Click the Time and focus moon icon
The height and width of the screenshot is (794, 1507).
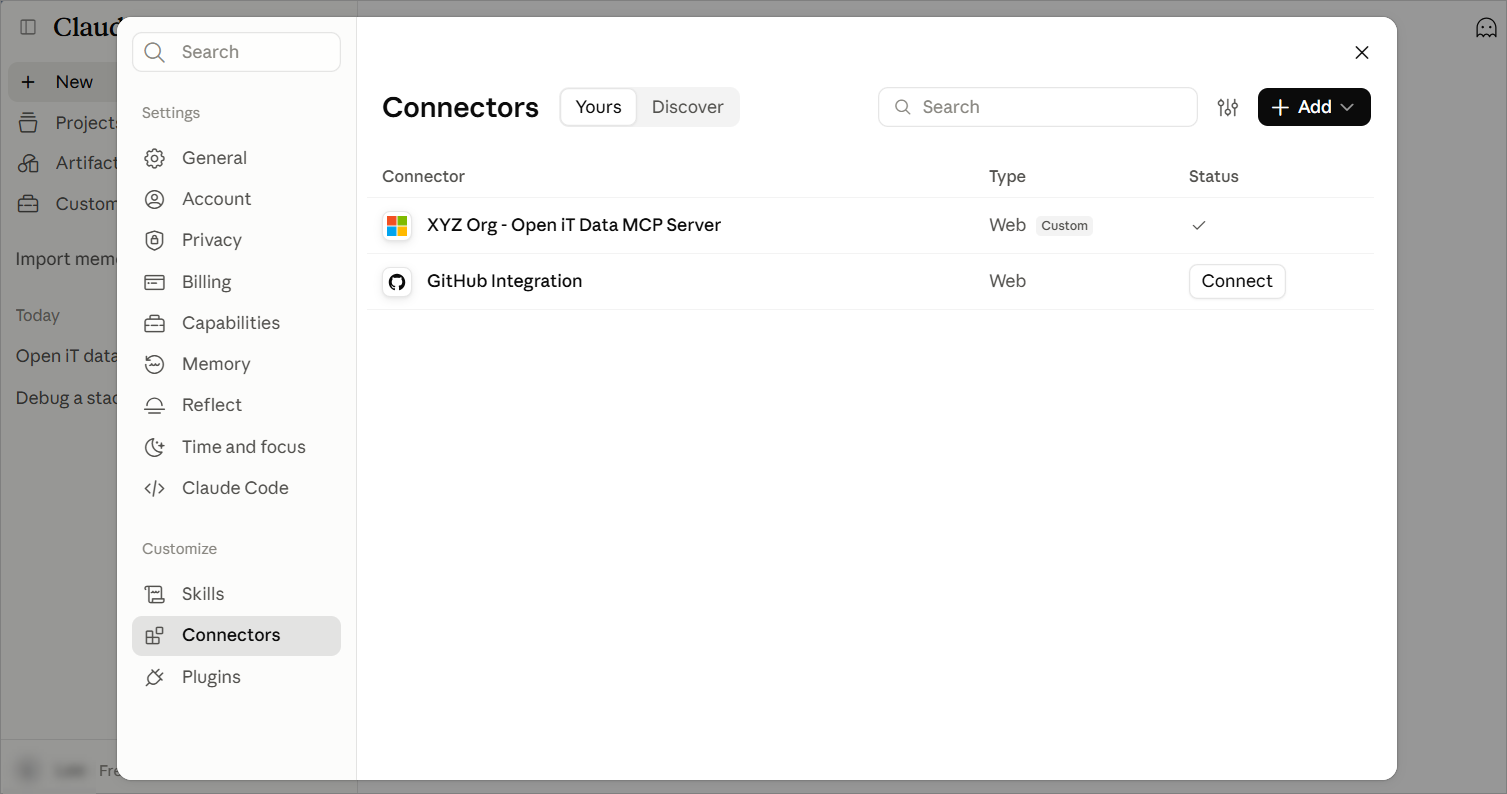coord(154,447)
